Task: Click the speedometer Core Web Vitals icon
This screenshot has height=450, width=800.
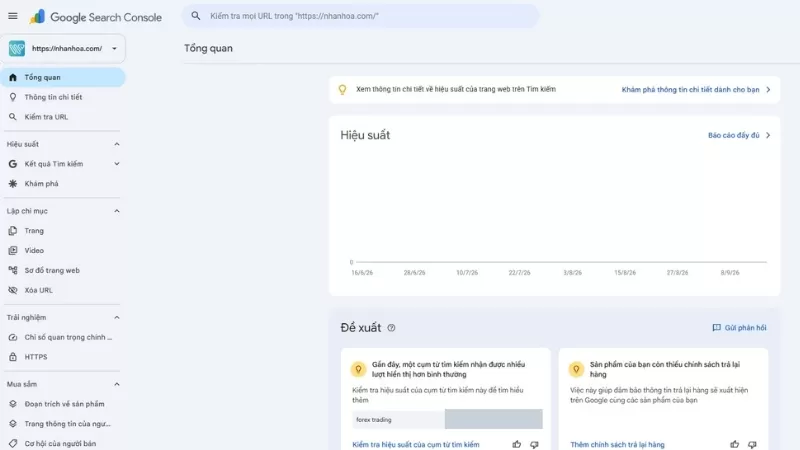Action: tap(13, 337)
